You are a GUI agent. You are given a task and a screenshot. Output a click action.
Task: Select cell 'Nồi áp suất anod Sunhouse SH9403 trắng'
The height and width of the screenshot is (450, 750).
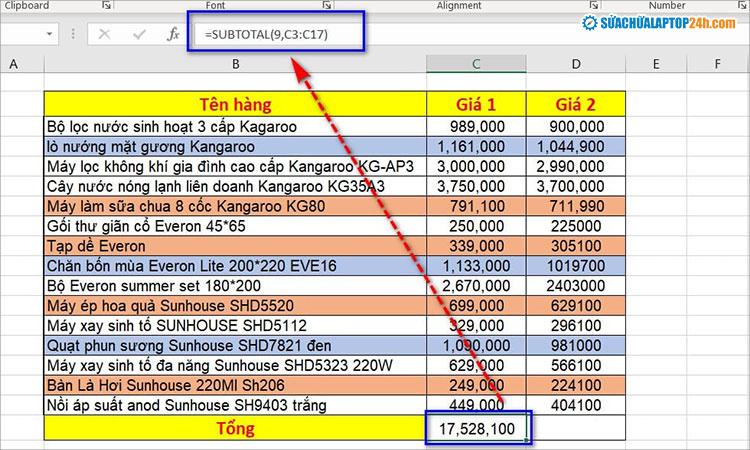pos(235,405)
